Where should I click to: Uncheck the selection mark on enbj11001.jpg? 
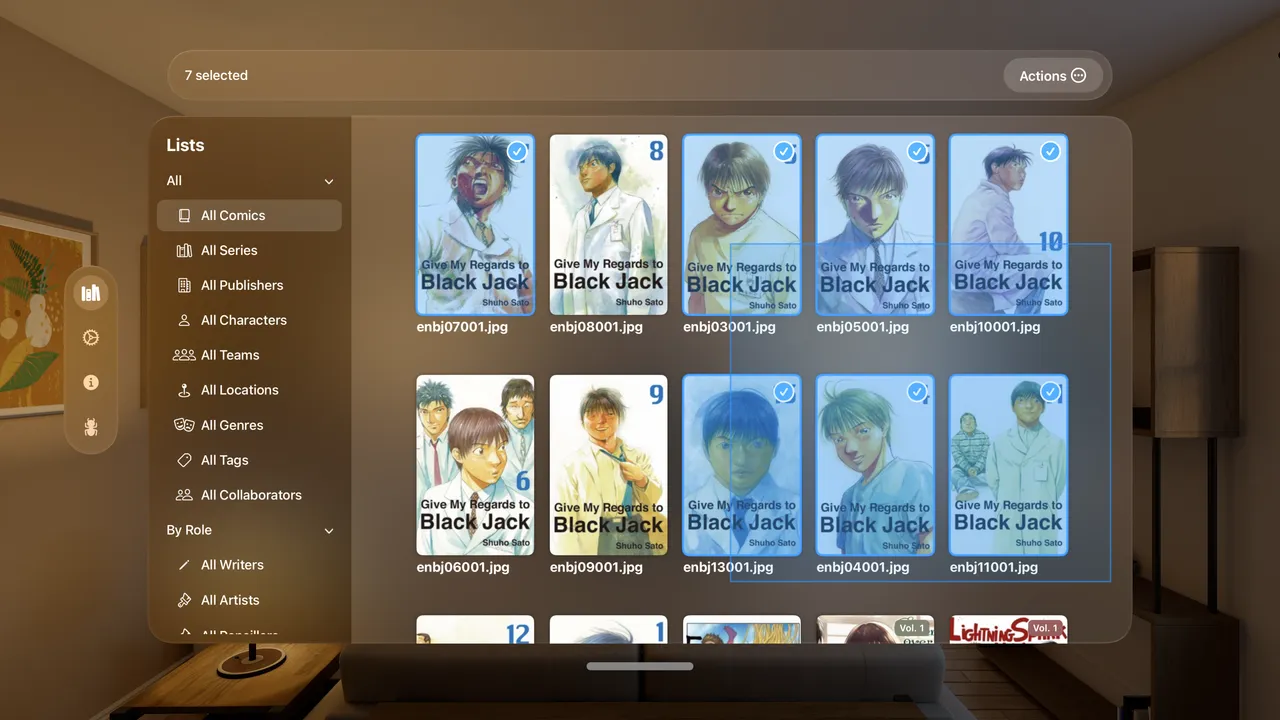click(x=1050, y=392)
